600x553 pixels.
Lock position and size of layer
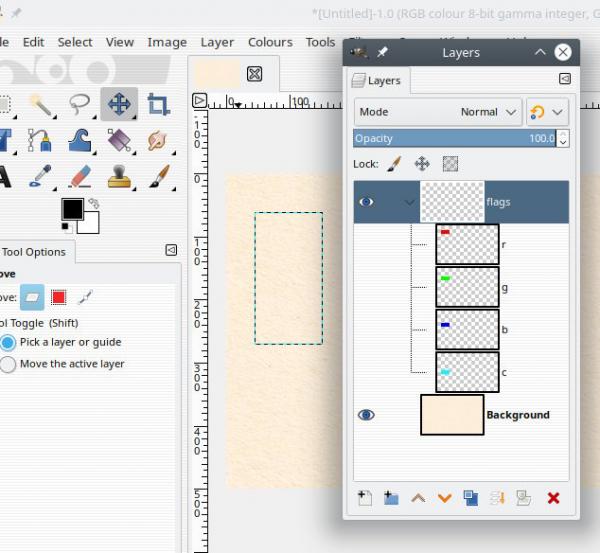[x=422, y=164]
